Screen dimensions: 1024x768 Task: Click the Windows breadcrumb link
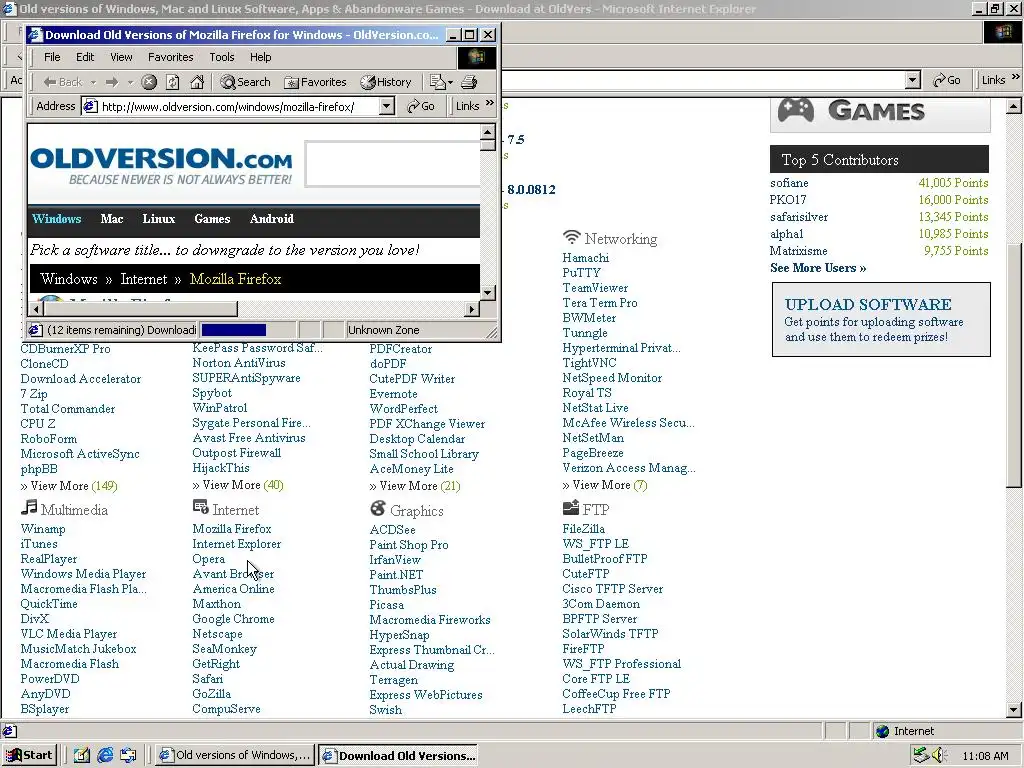pos(69,279)
